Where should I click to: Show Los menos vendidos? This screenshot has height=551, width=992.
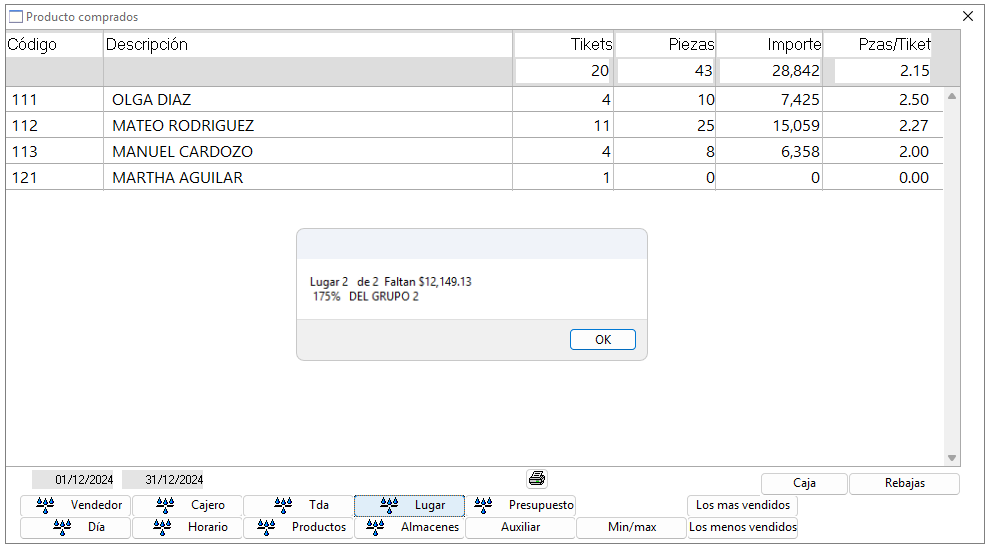[x=742, y=528]
